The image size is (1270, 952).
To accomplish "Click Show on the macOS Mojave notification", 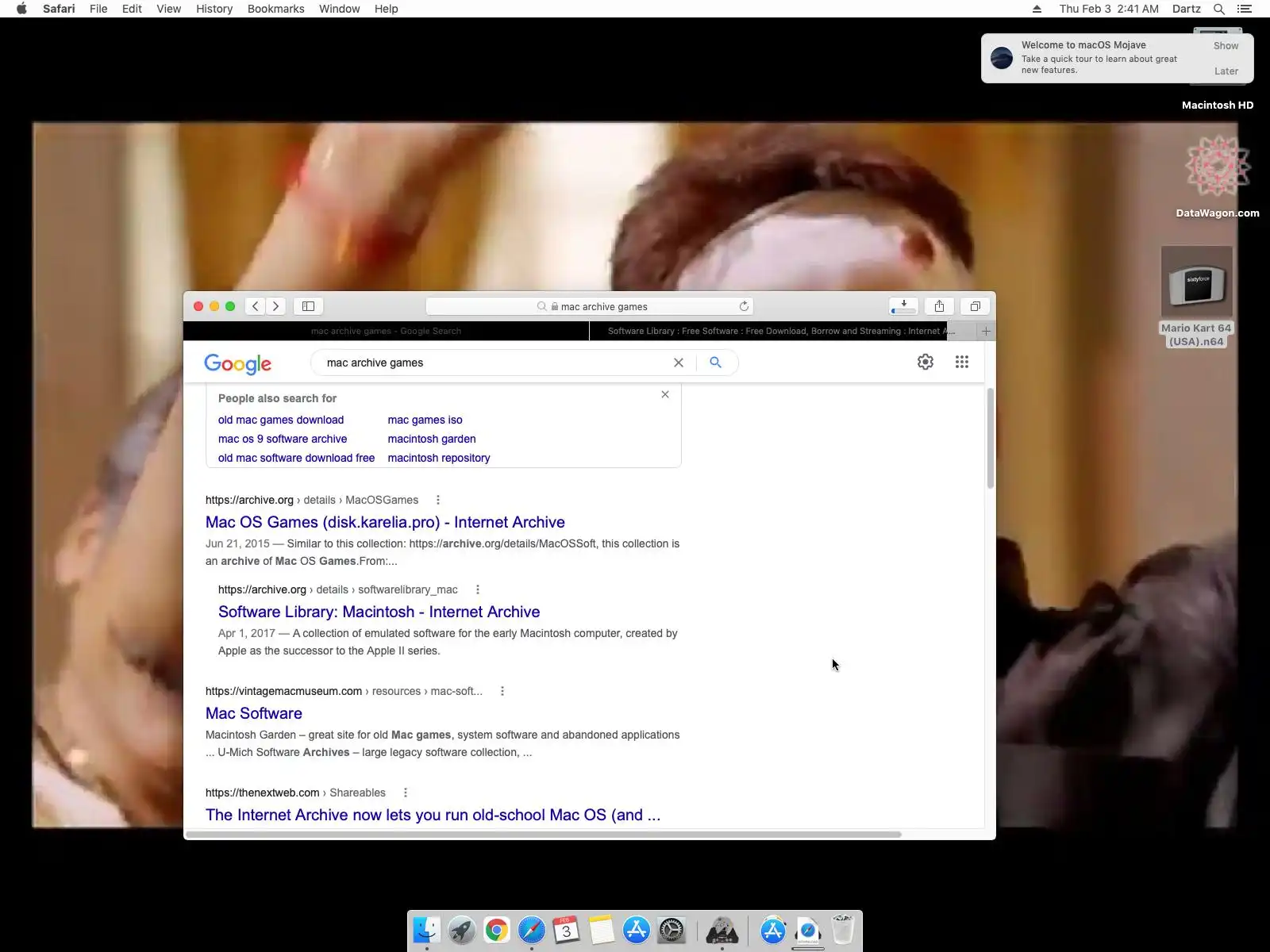I will tap(1226, 46).
